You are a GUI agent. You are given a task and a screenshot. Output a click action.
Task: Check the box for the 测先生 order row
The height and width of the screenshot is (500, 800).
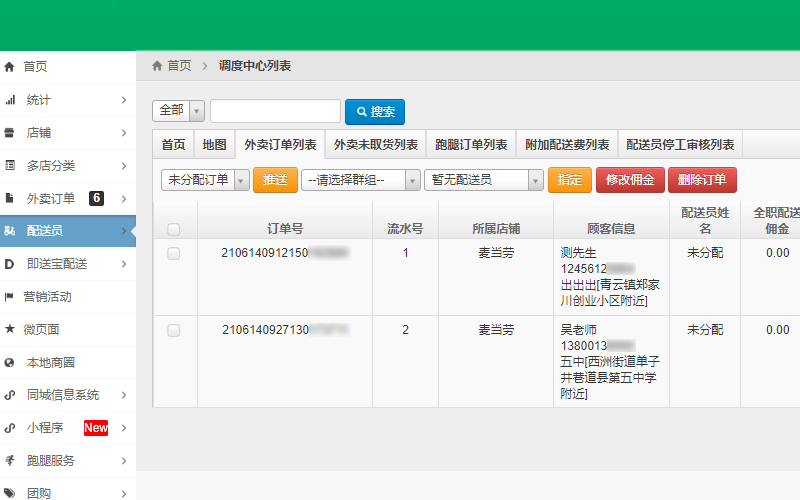(174, 254)
